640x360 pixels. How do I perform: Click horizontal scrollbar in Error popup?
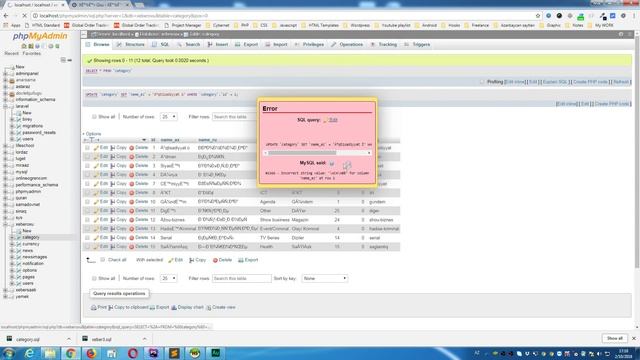[x=302, y=153]
